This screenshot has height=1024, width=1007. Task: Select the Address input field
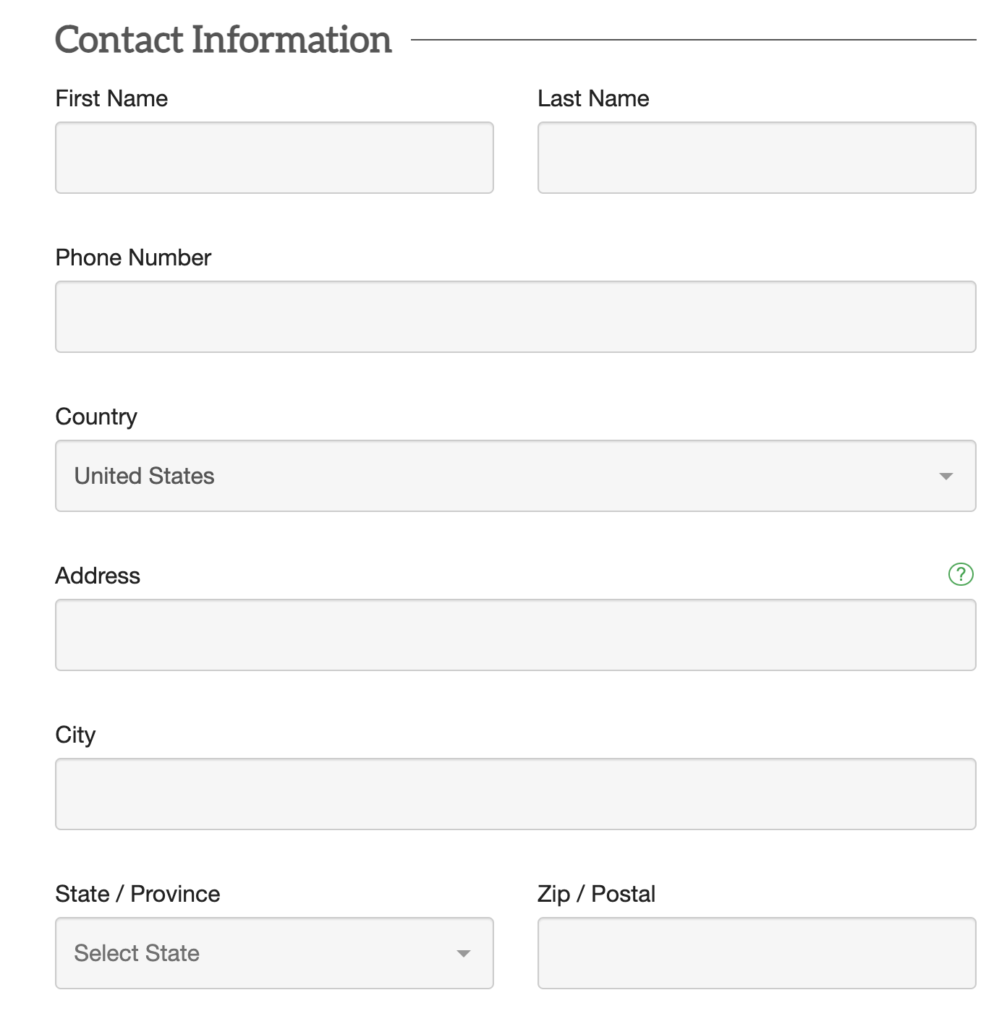coord(515,635)
